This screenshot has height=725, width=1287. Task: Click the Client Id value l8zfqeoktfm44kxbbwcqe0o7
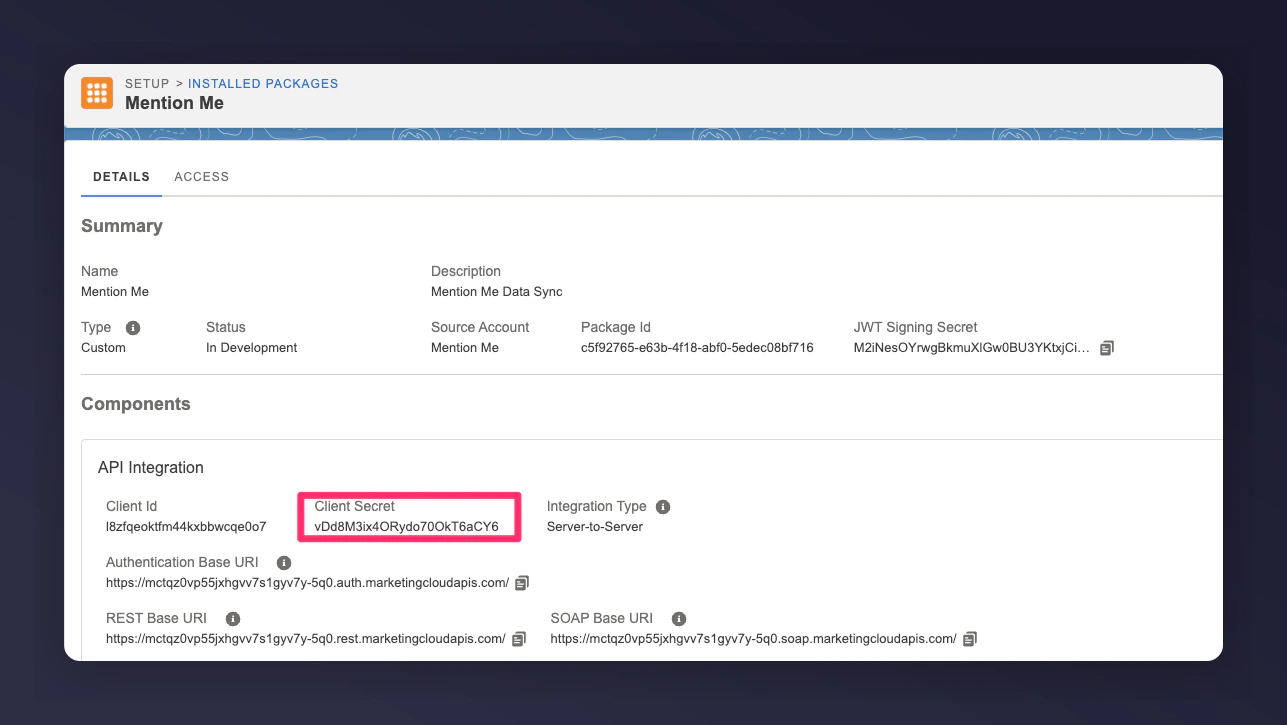[x=186, y=527]
